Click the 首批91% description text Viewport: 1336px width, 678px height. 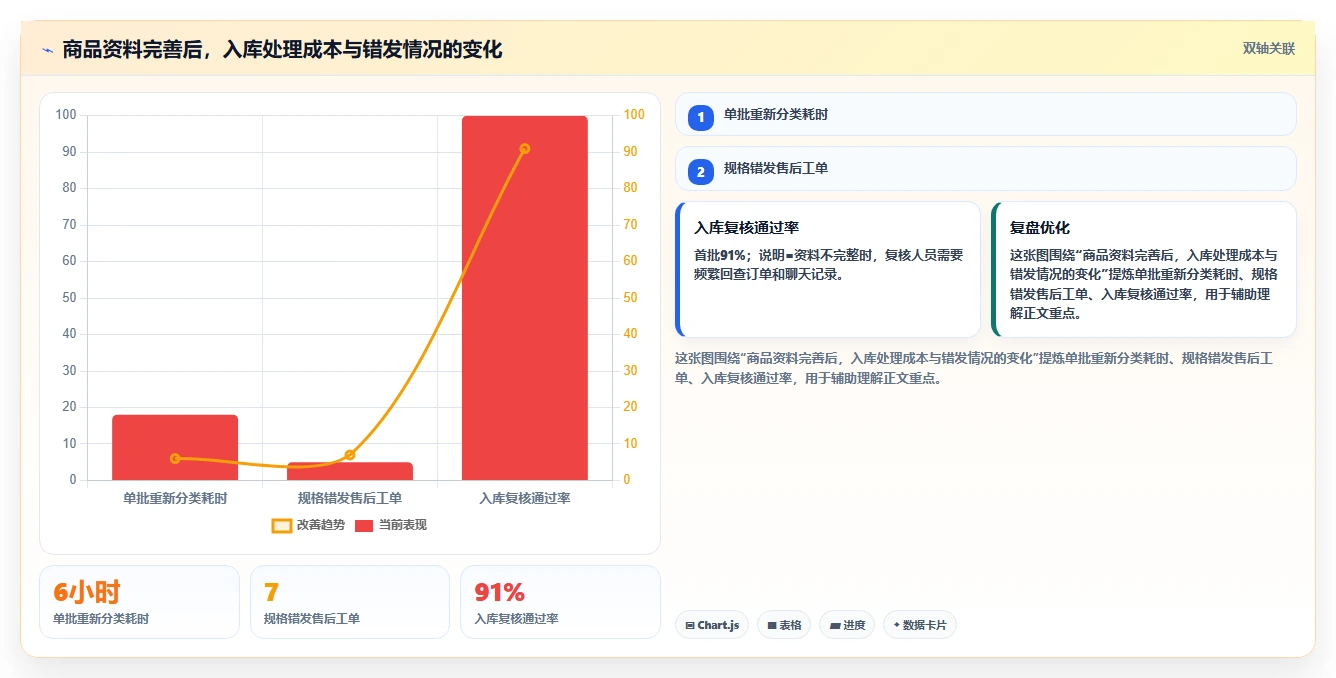click(x=828, y=264)
